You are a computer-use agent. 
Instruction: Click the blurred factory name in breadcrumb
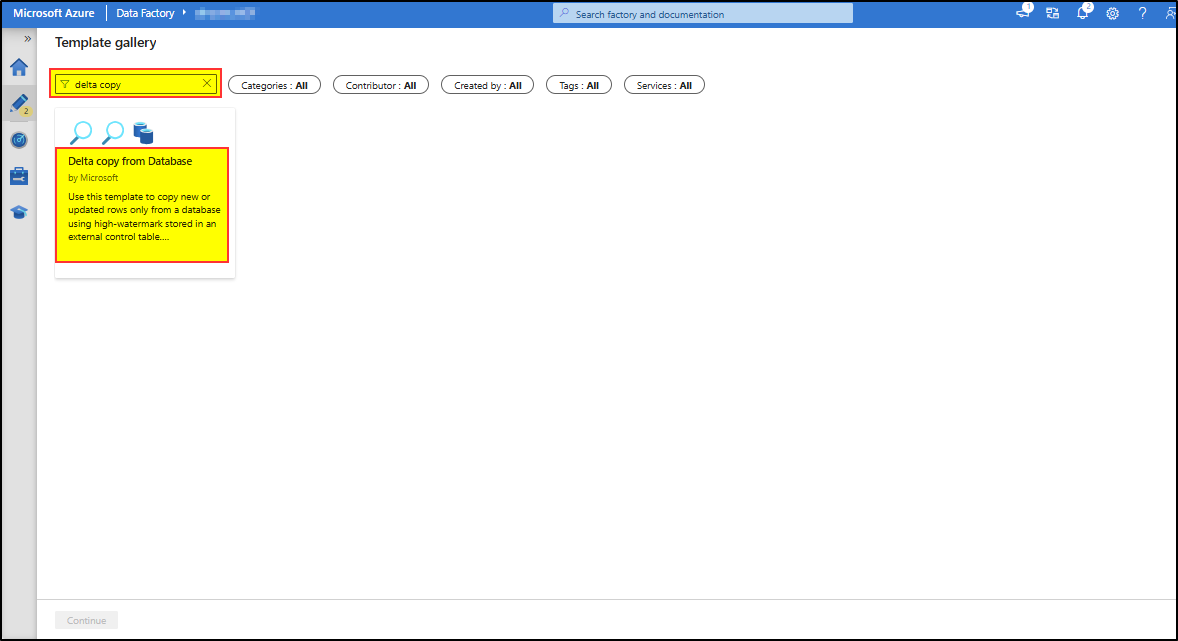[x=225, y=13]
